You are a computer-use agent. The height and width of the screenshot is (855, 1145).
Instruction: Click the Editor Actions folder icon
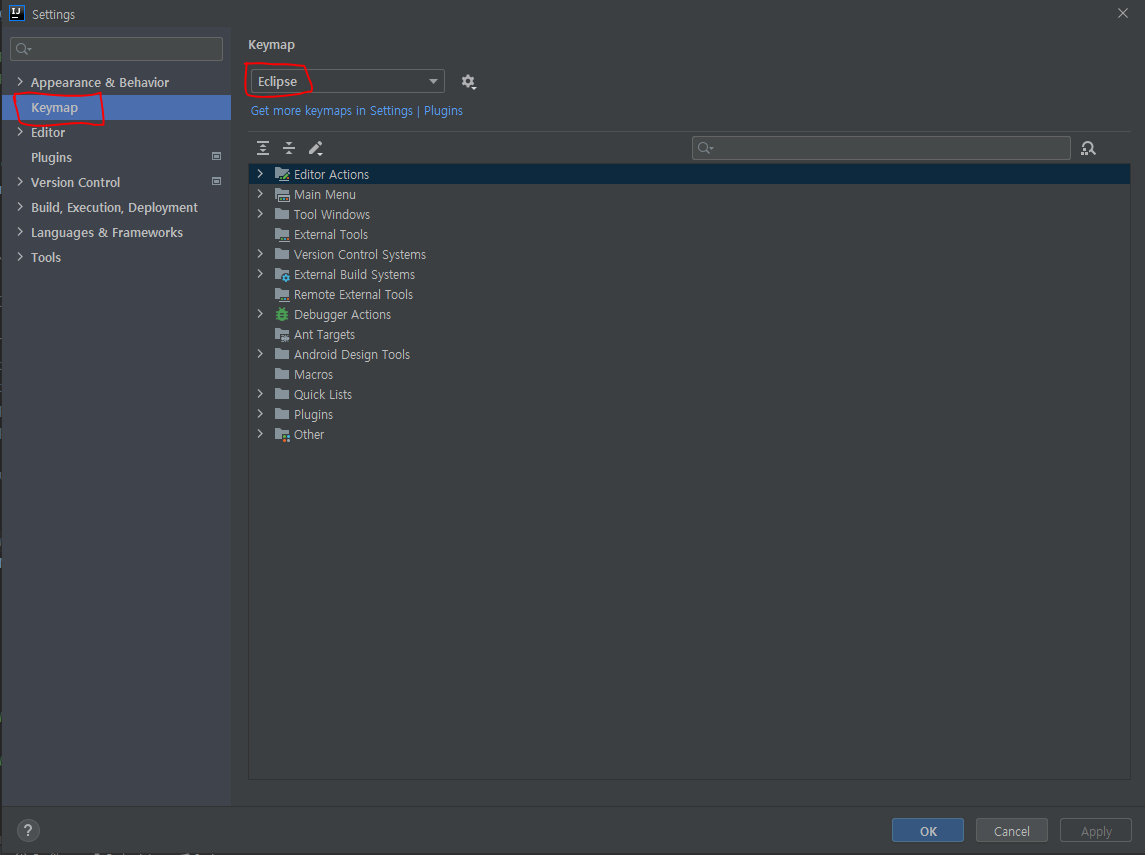tap(282, 174)
